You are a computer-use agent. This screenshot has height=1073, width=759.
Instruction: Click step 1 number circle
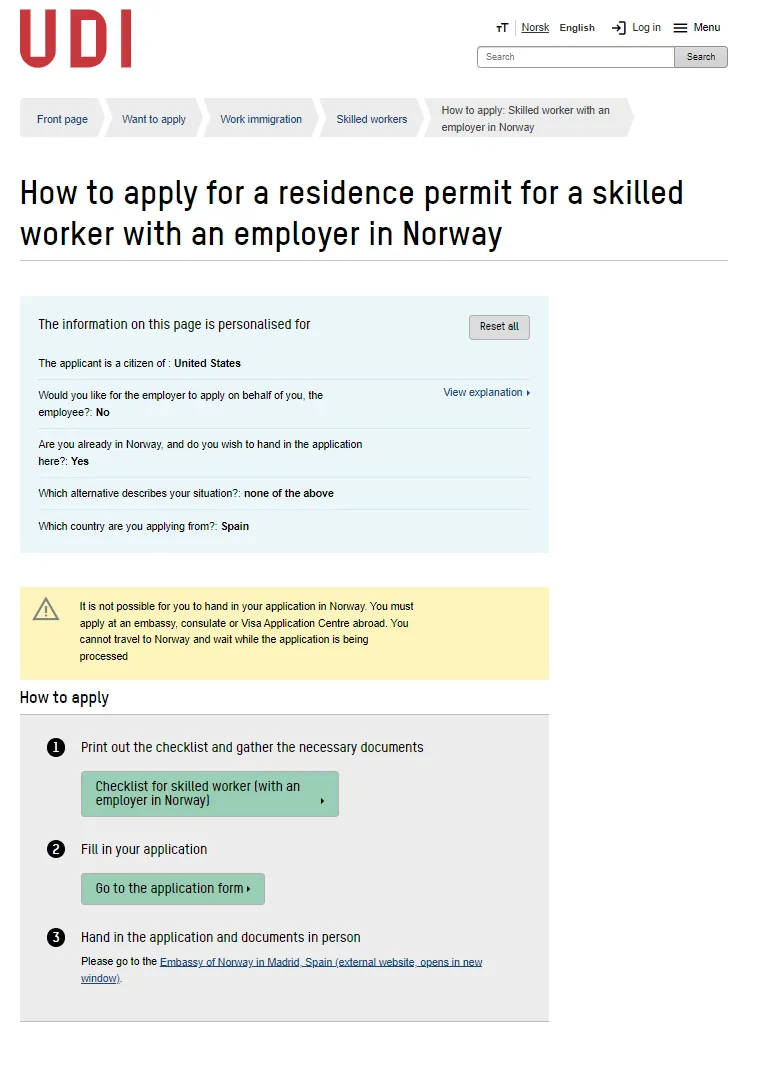pos(55,747)
